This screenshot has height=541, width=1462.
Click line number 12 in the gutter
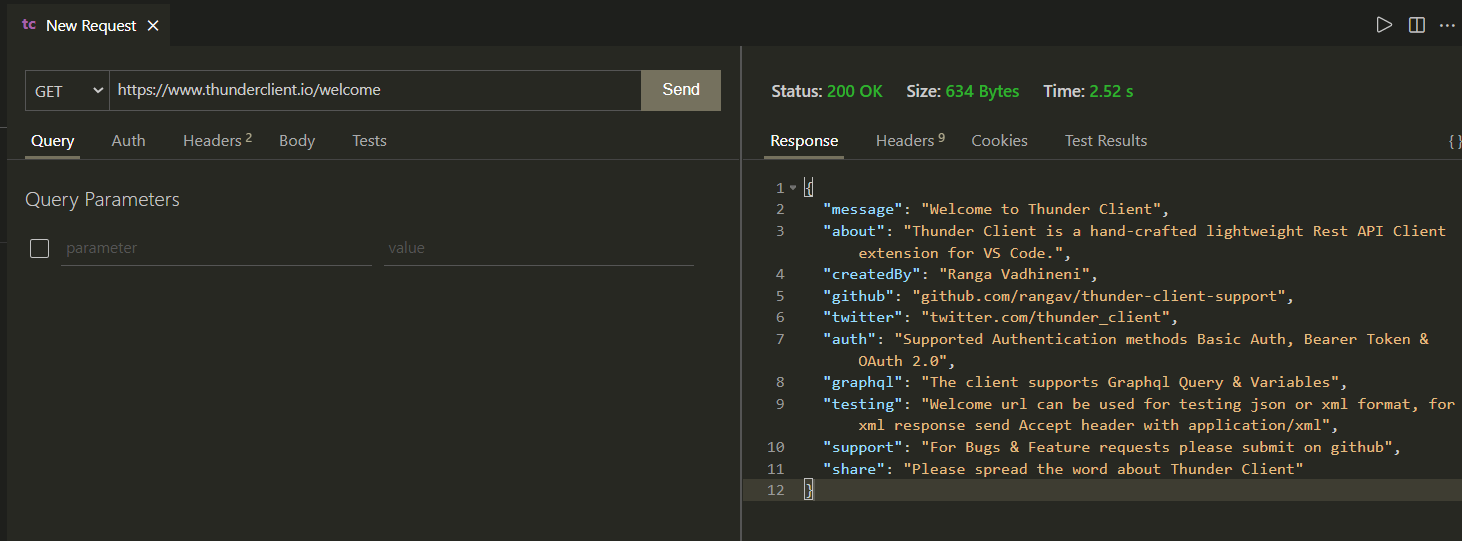(776, 490)
